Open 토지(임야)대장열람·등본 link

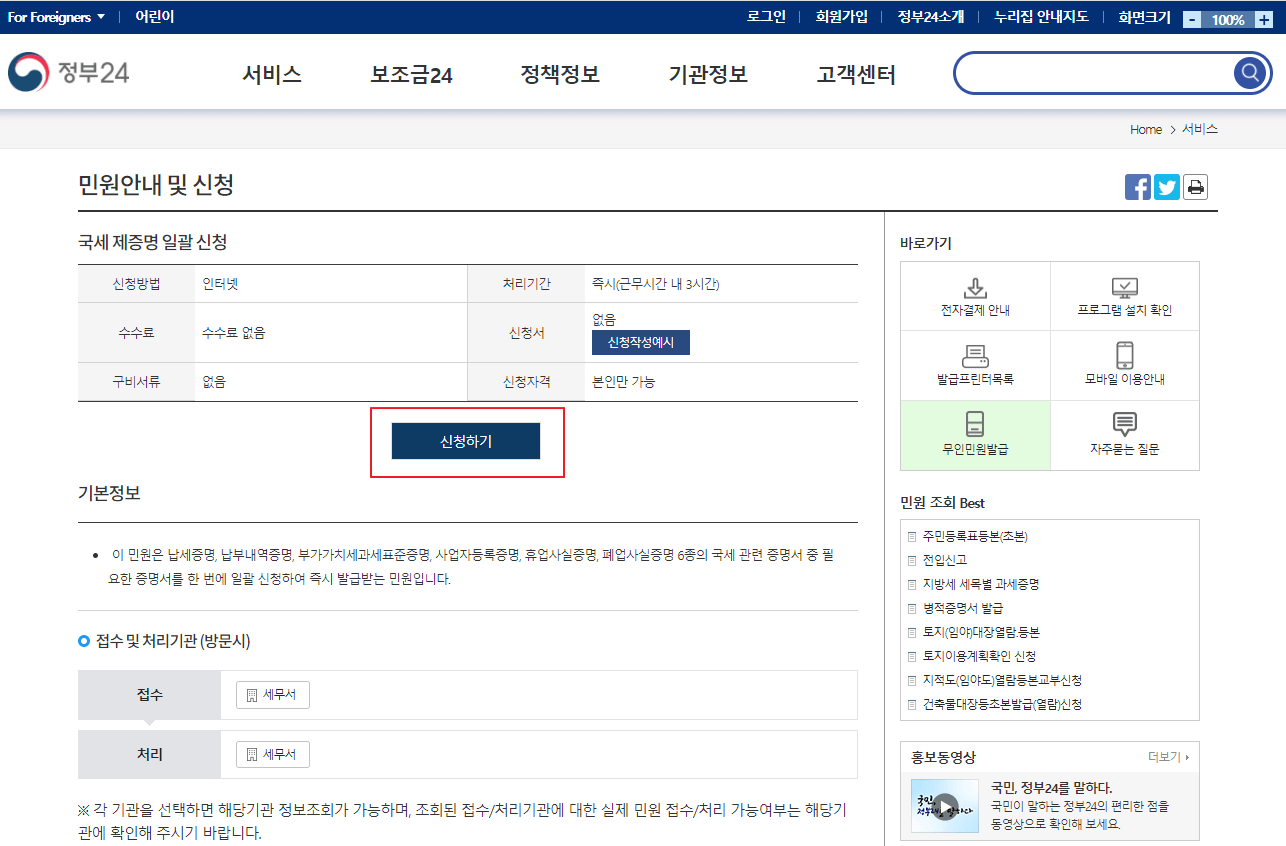(x=981, y=632)
